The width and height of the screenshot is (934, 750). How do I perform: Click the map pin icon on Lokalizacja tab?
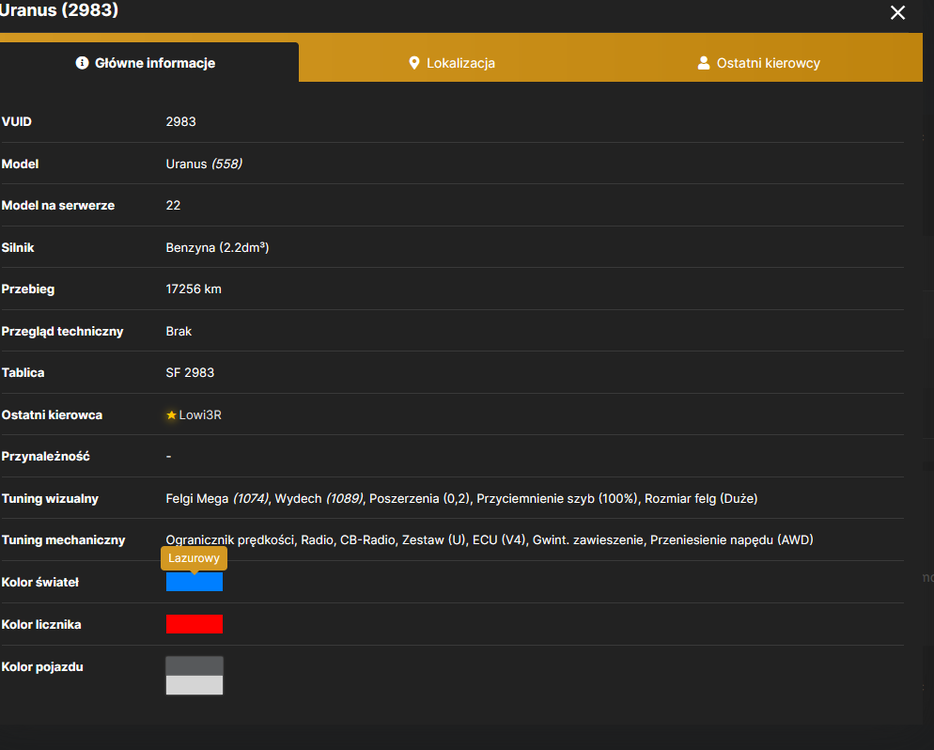414,63
